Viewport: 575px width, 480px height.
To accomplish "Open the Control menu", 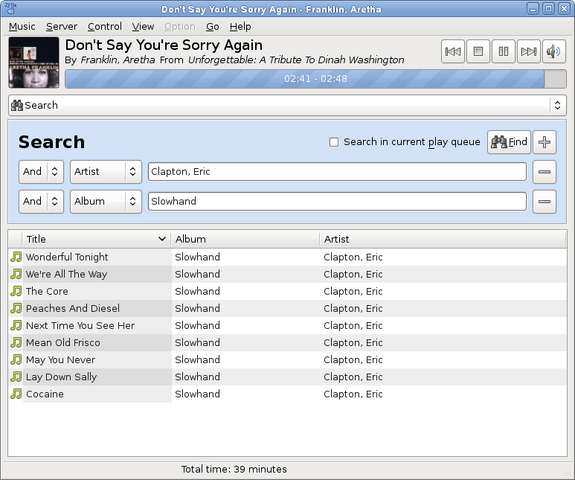I will point(105,27).
